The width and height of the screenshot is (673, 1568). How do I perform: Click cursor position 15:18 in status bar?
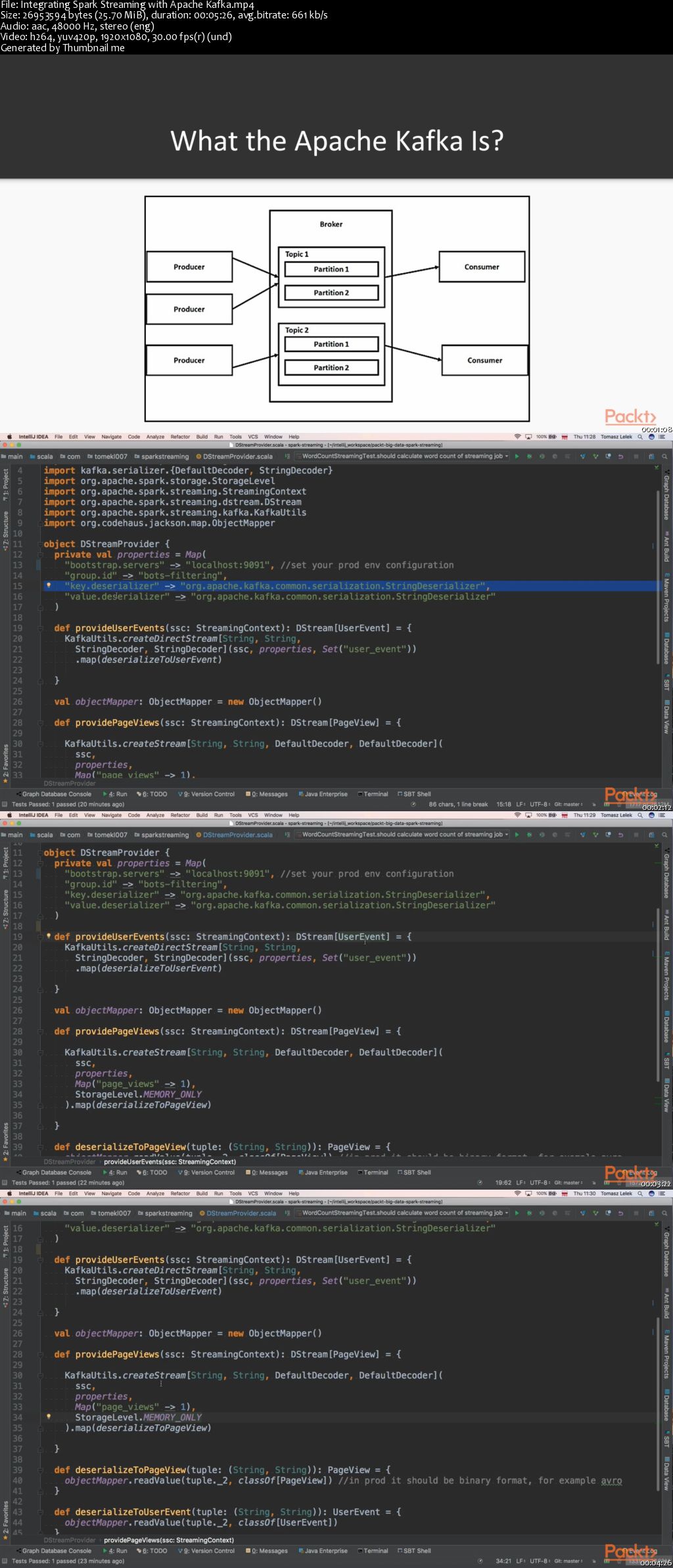[x=503, y=804]
